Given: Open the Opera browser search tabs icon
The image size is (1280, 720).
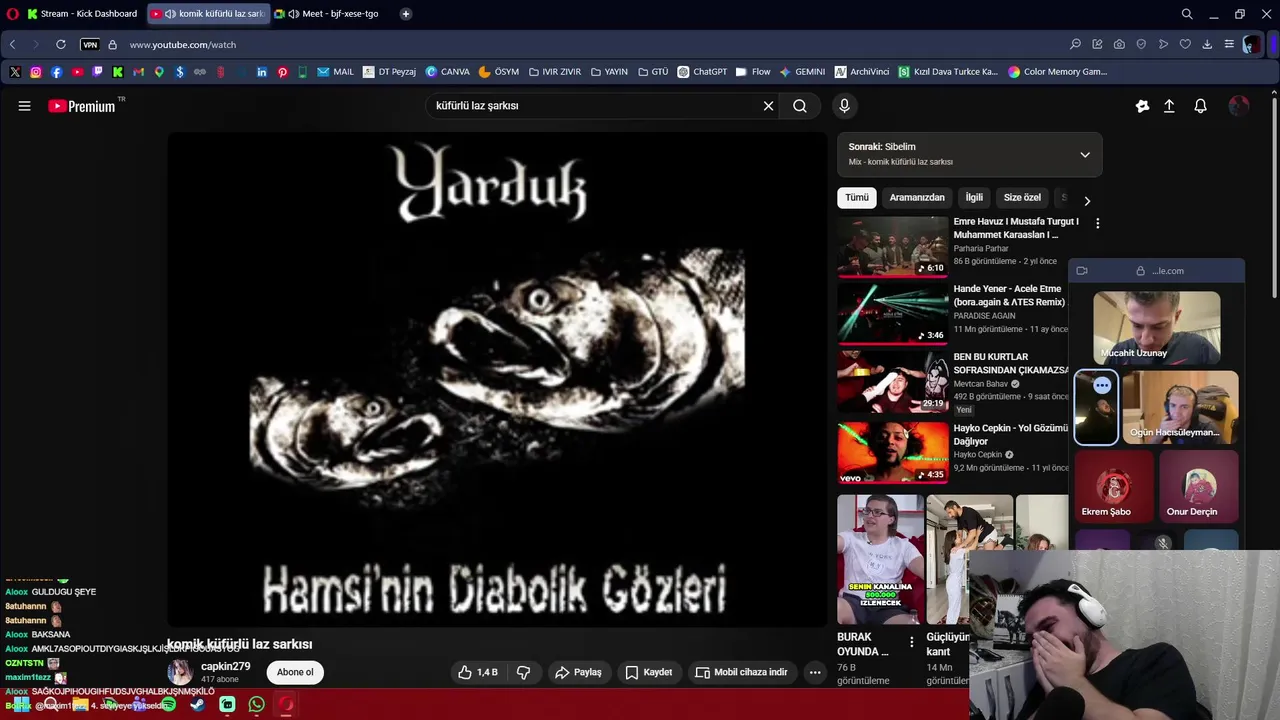Looking at the screenshot, I should coord(1187,14).
